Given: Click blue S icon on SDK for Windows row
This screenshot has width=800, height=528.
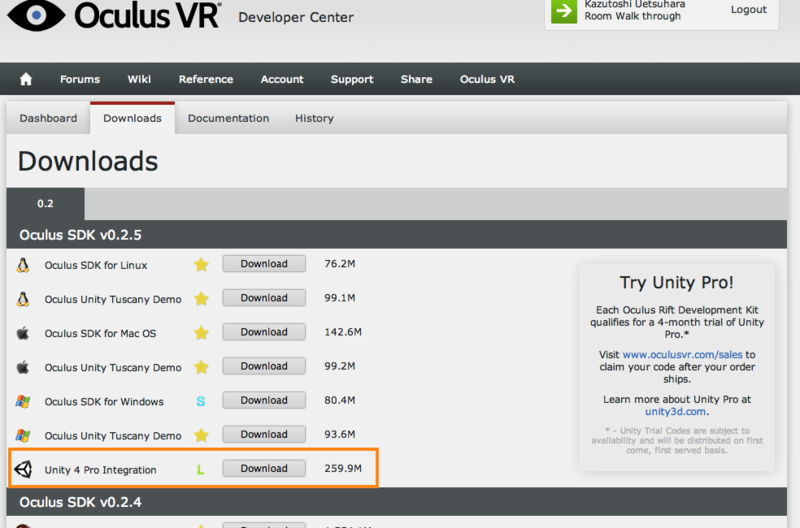Looking at the screenshot, I should tap(201, 401).
